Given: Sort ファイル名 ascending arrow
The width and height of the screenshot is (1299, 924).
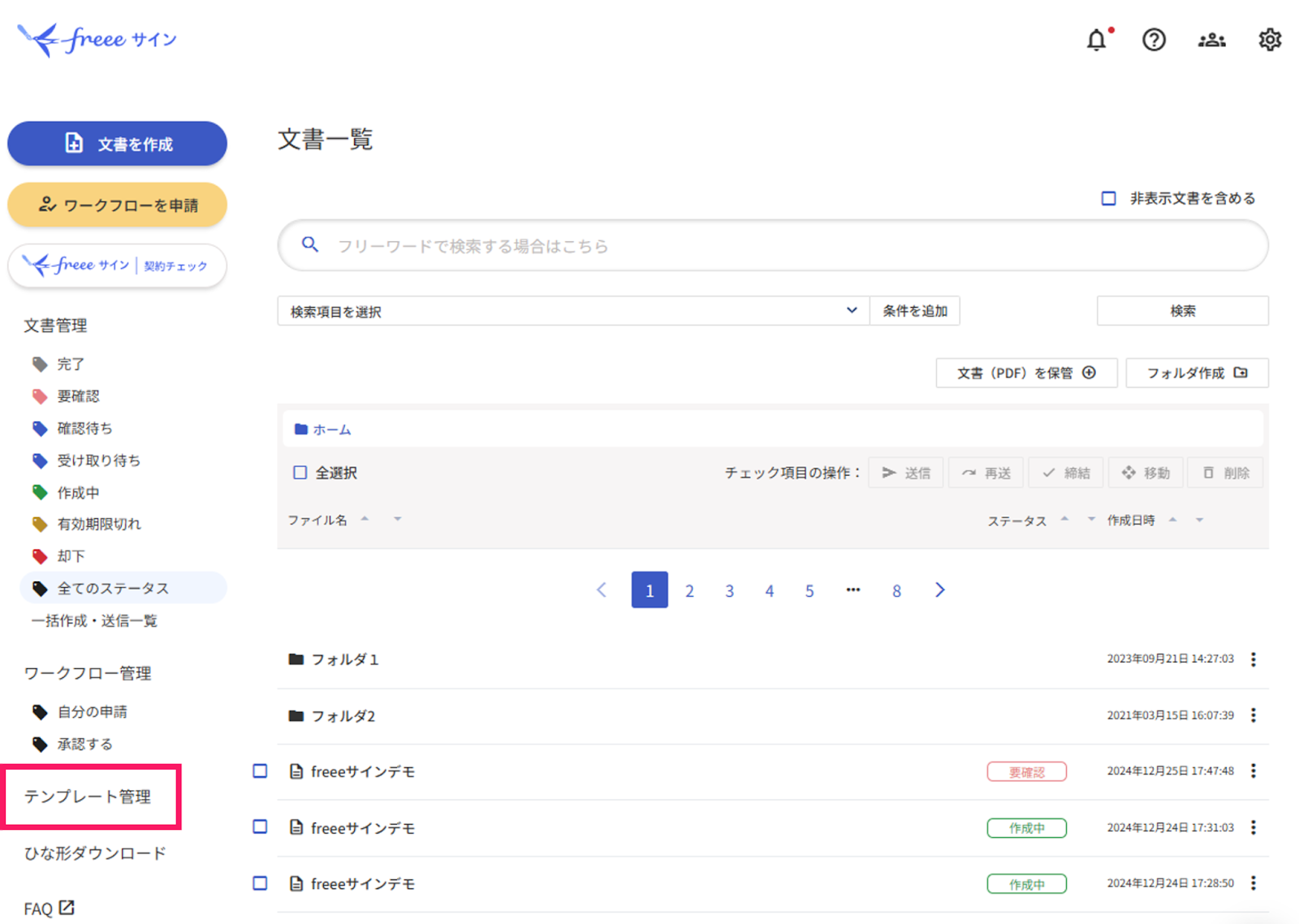Looking at the screenshot, I should (365, 518).
